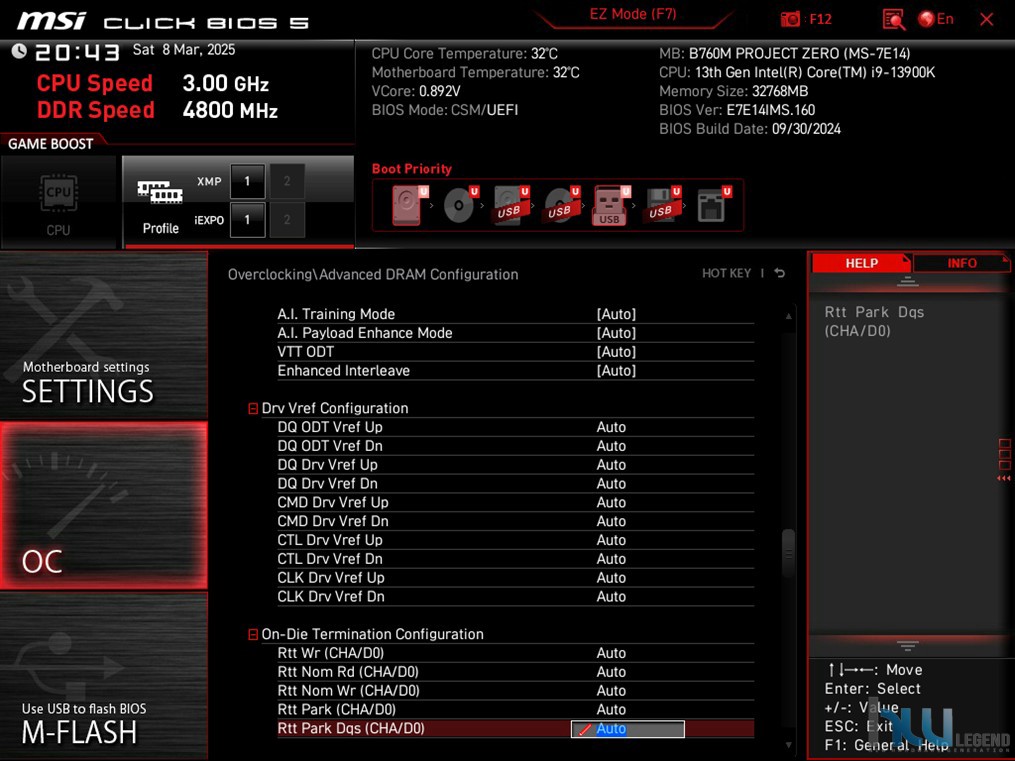Viewport: 1015px width, 761px height.
Task: Select the Rtt Park (CHA/D0) row
Action: [x=515, y=709]
